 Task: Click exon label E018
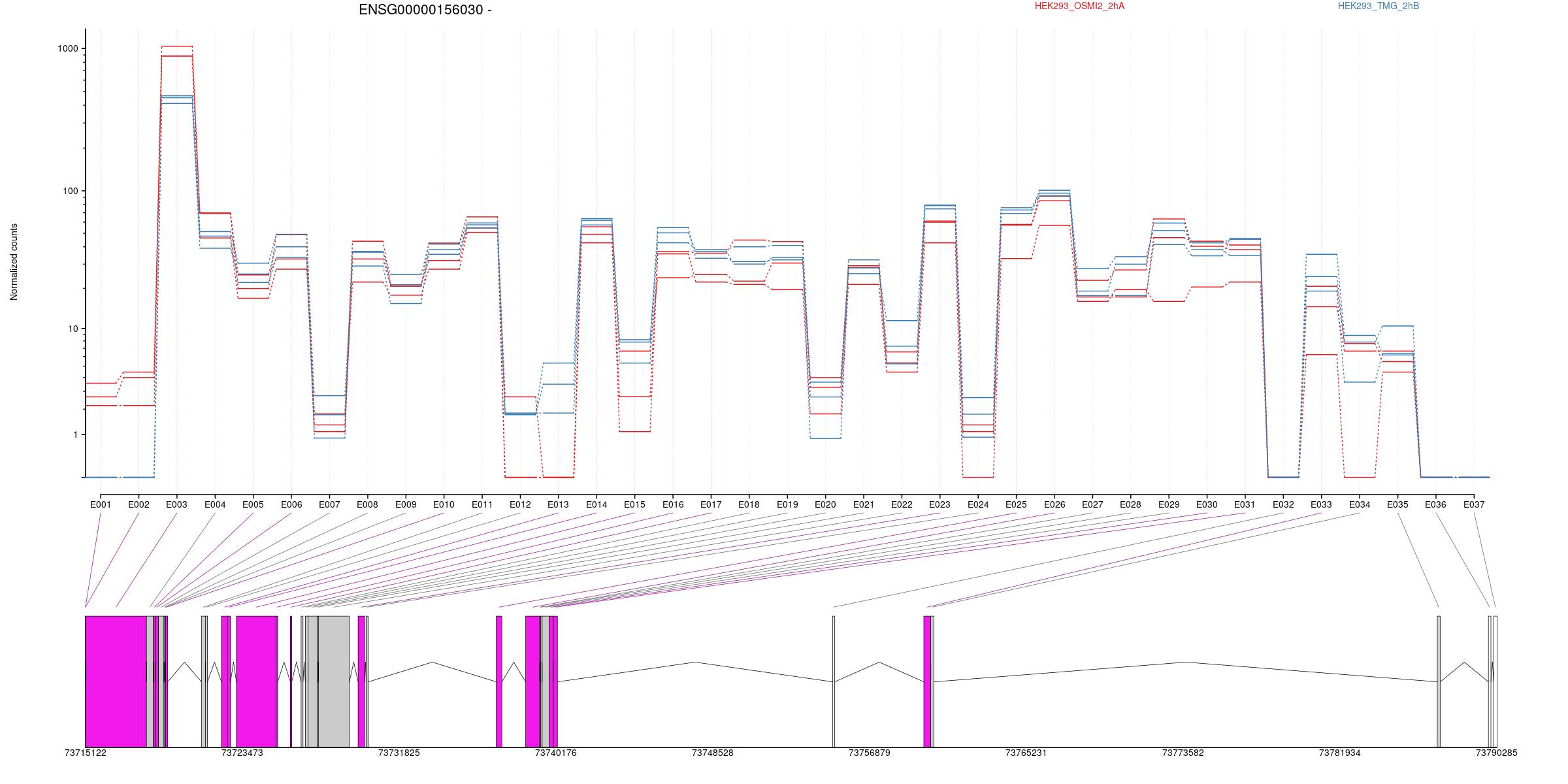749,504
